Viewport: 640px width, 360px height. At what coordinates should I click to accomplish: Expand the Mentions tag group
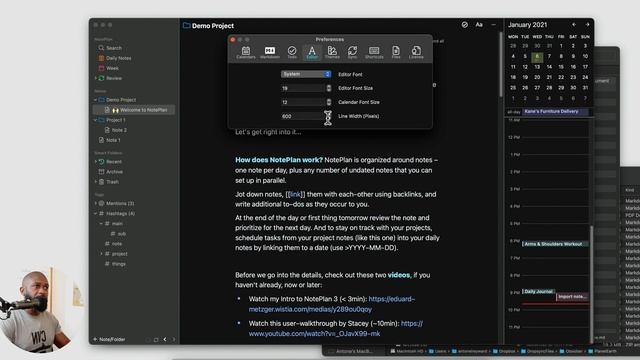[96, 203]
